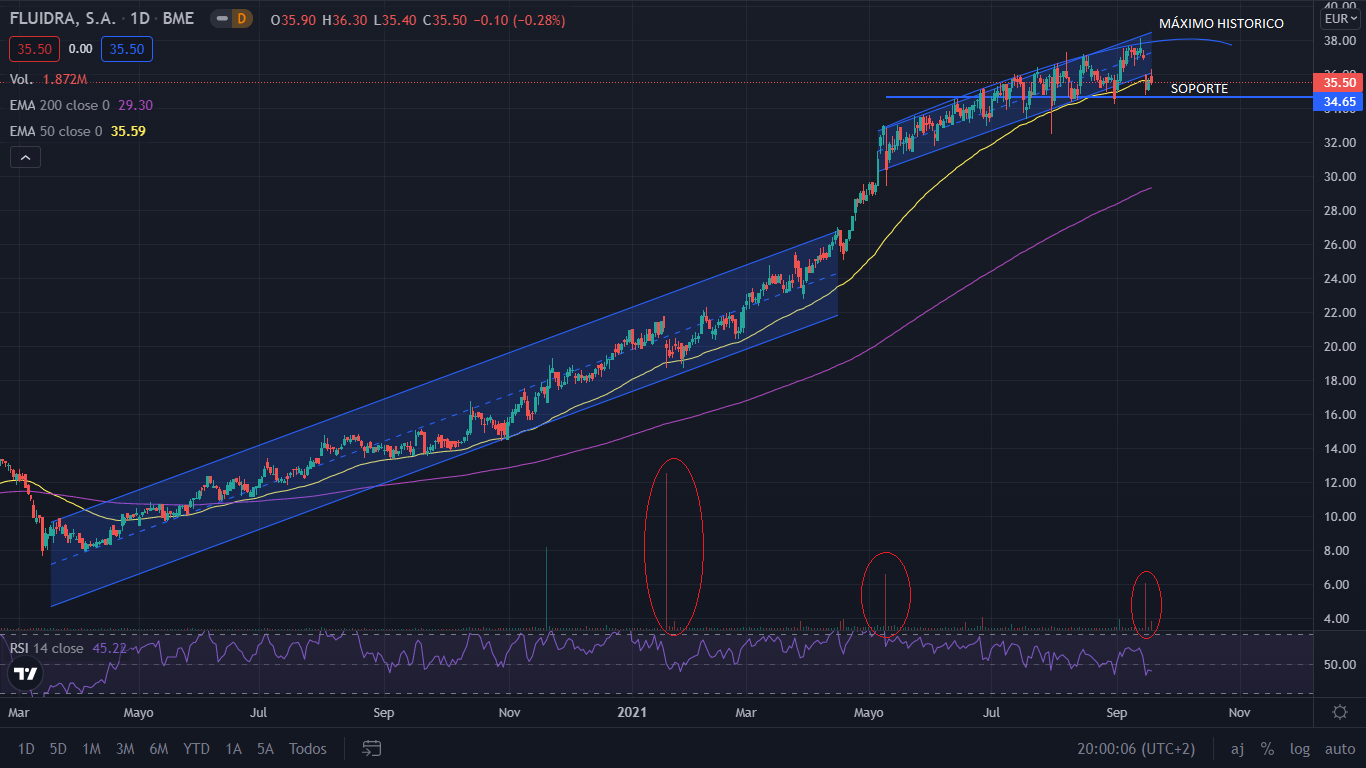Select the YTD time range

(196, 748)
